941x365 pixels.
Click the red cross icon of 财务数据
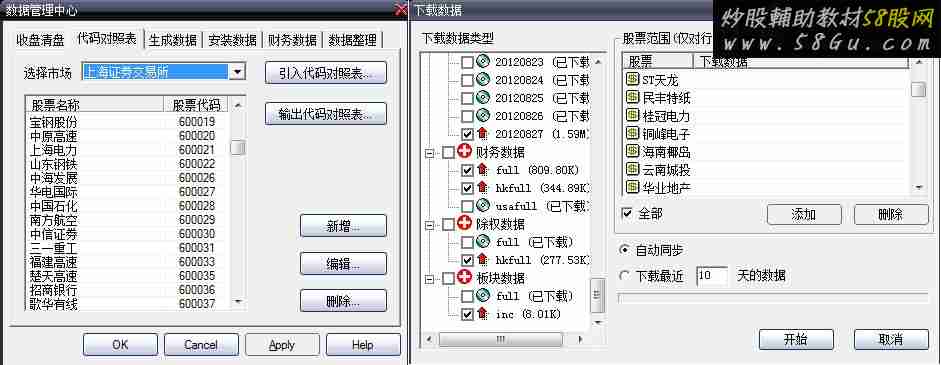[464, 152]
